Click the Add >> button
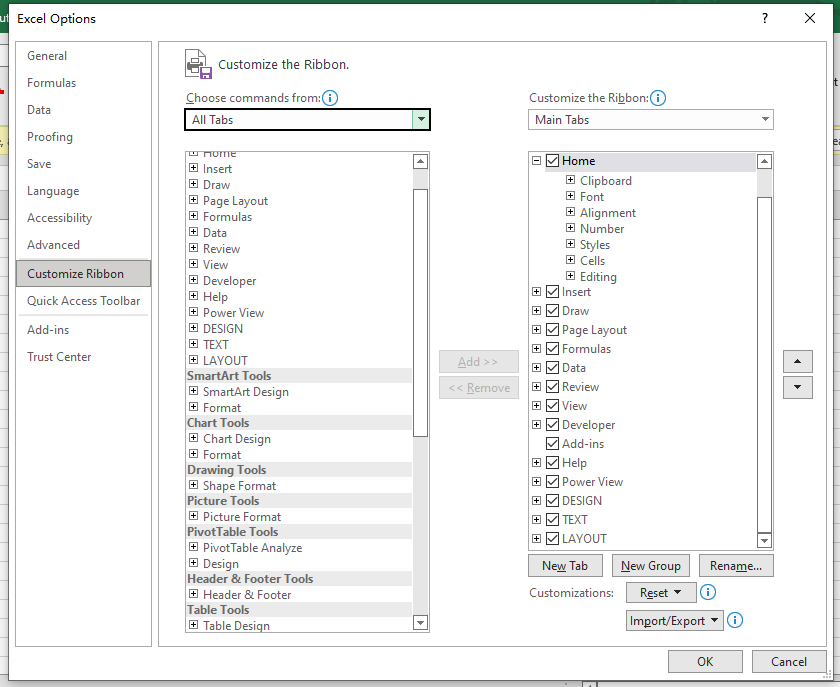This screenshot has height=687, width=840. coord(478,362)
